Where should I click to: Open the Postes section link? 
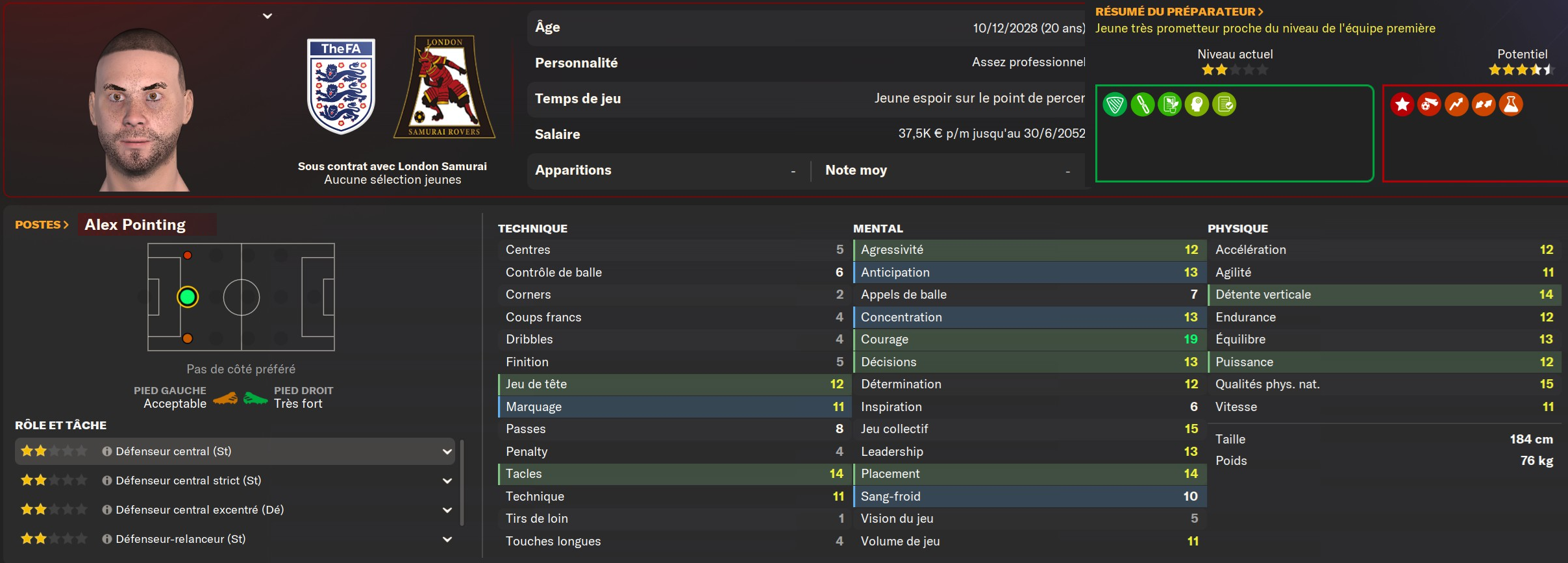pos(42,225)
